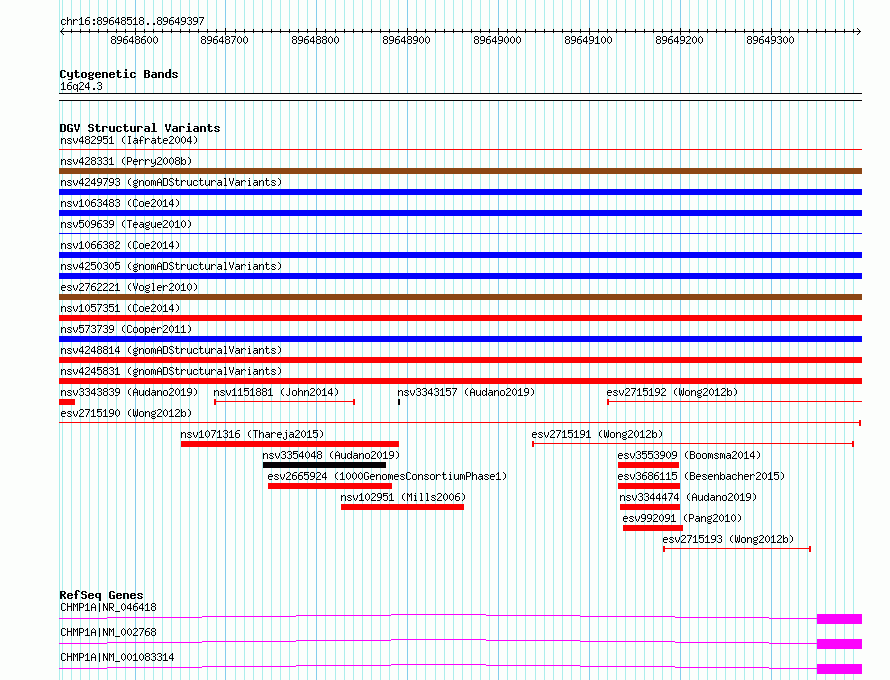Open the nsv1151881 (John2014) label
The height and width of the screenshot is (680, 890).
[276, 392]
